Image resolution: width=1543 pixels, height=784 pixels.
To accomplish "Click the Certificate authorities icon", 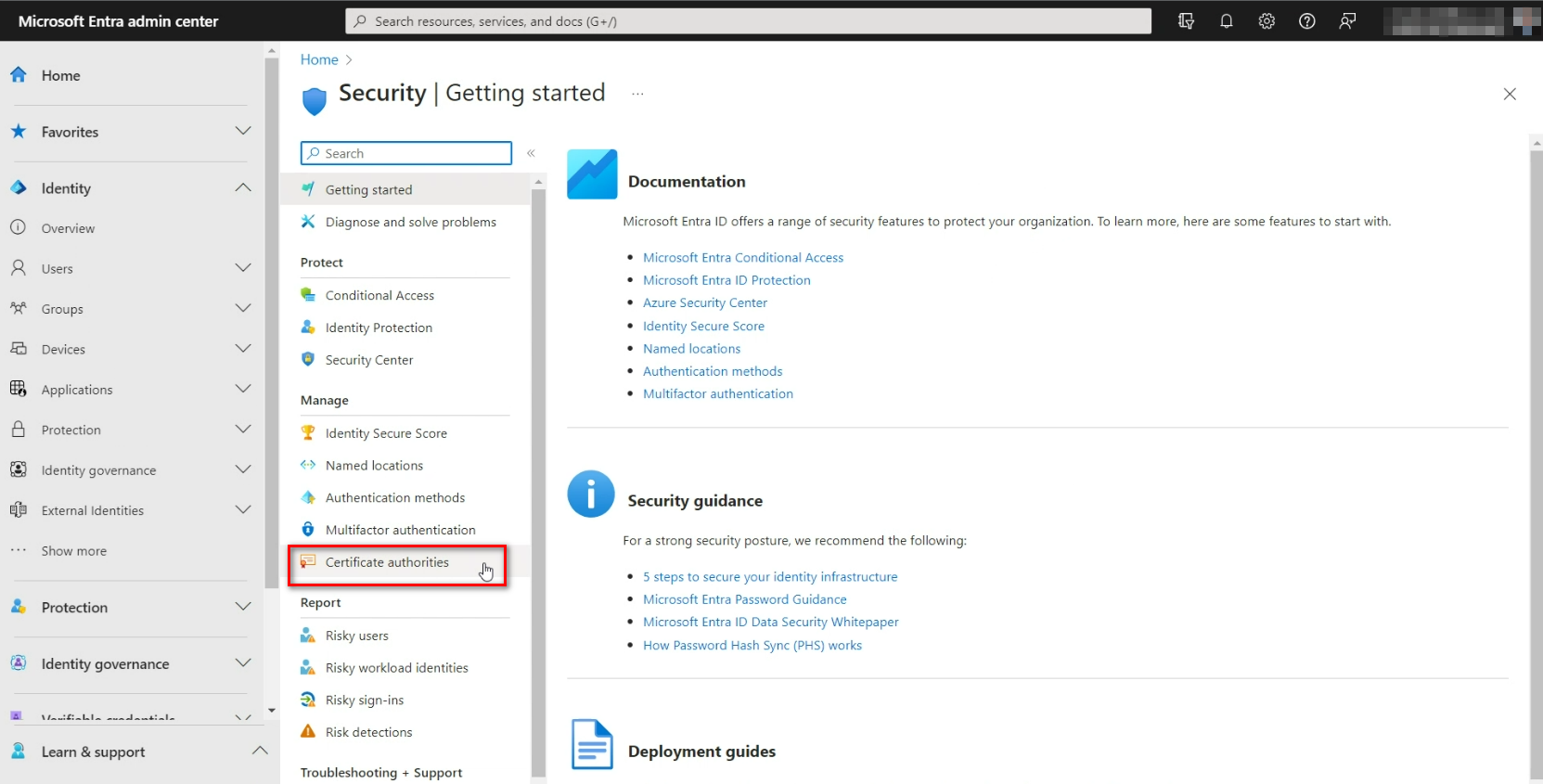I will [x=308, y=561].
